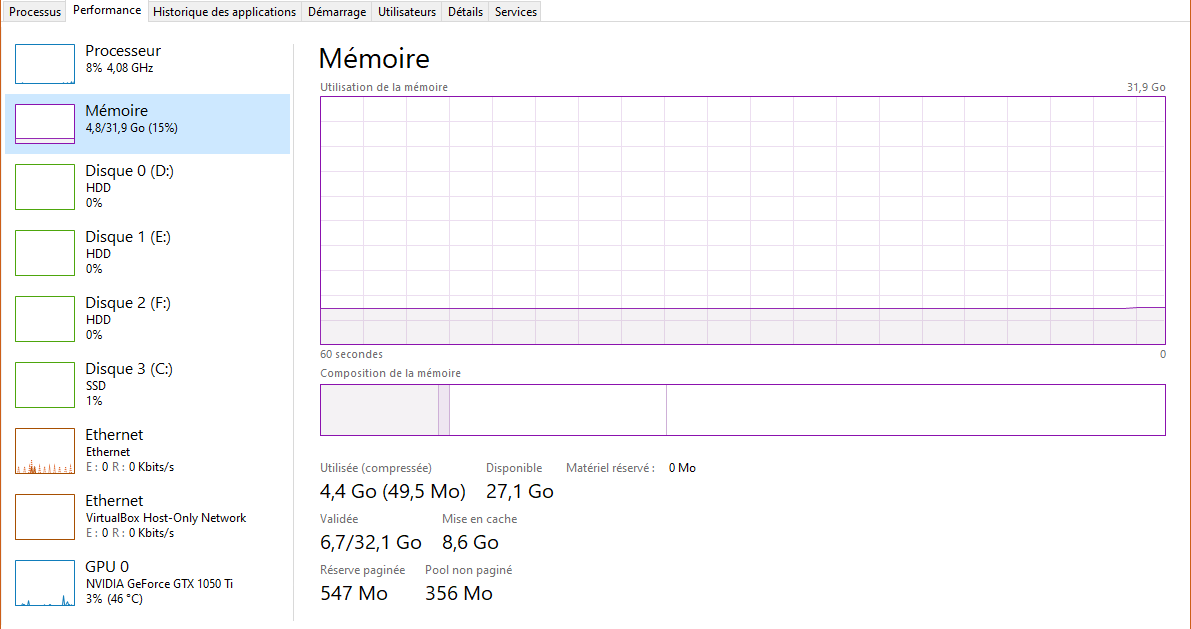
Task: Switch to the Services tab
Action: [x=516, y=12]
